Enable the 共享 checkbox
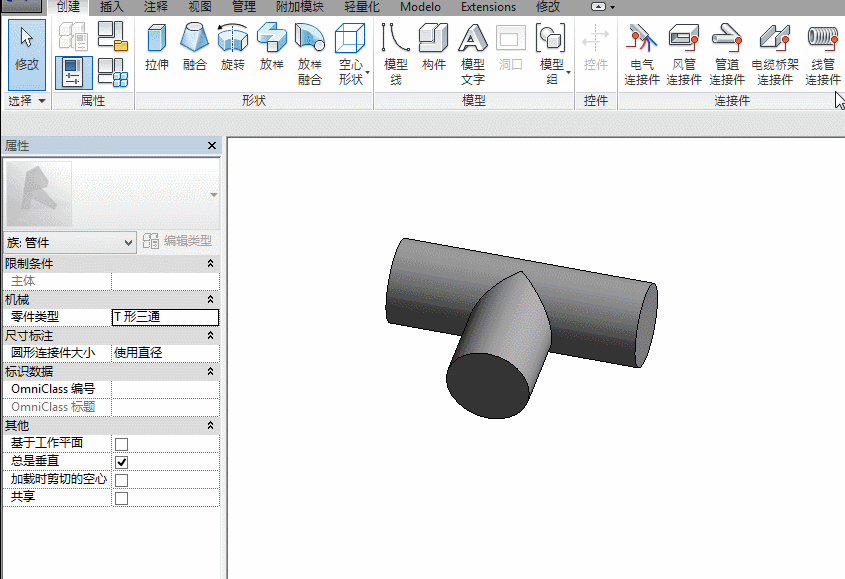This screenshot has width=845, height=579. tap(122, 498)
